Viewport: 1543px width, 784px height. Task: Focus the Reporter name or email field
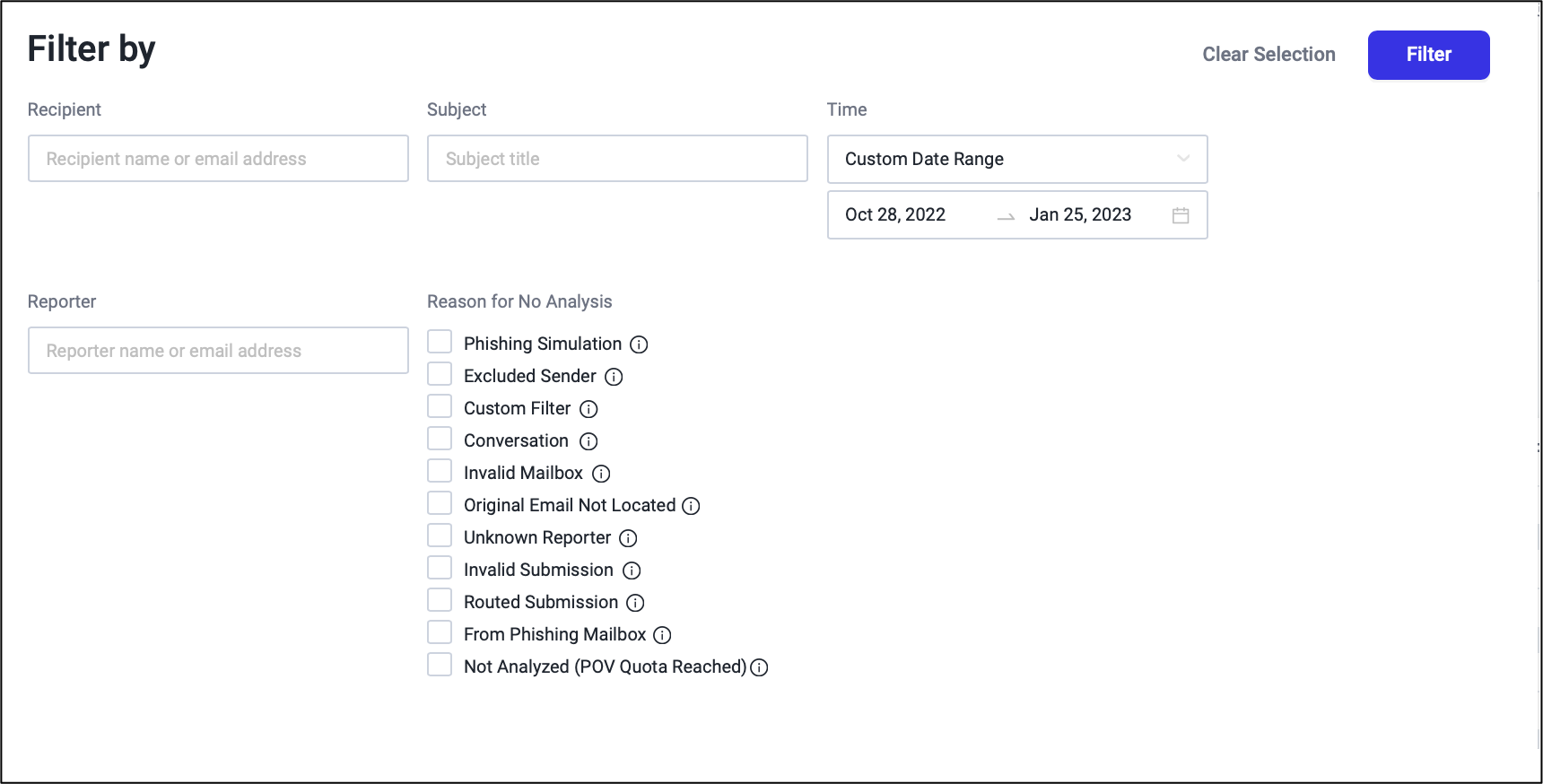point(218,351)
